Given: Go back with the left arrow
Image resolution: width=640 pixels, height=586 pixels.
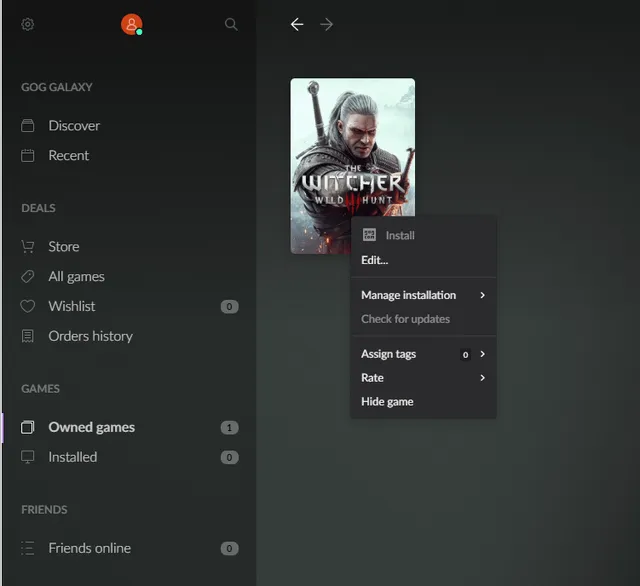Looking at the screenshot, I should [x=297, y=24].
